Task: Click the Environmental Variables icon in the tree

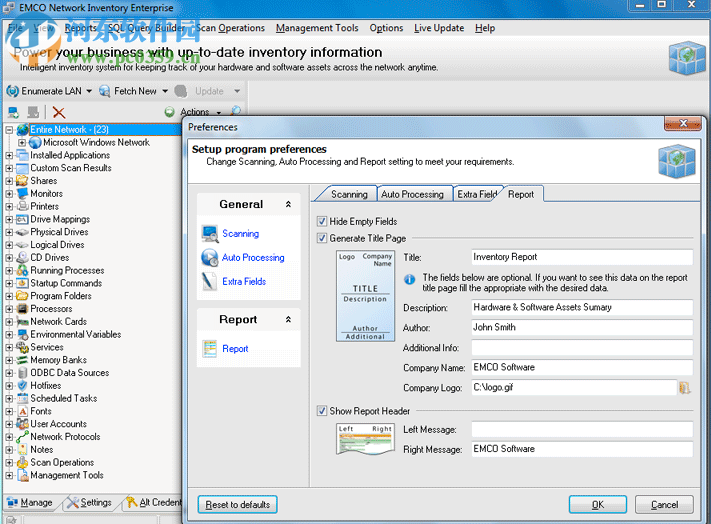Action: pos(22,335)
